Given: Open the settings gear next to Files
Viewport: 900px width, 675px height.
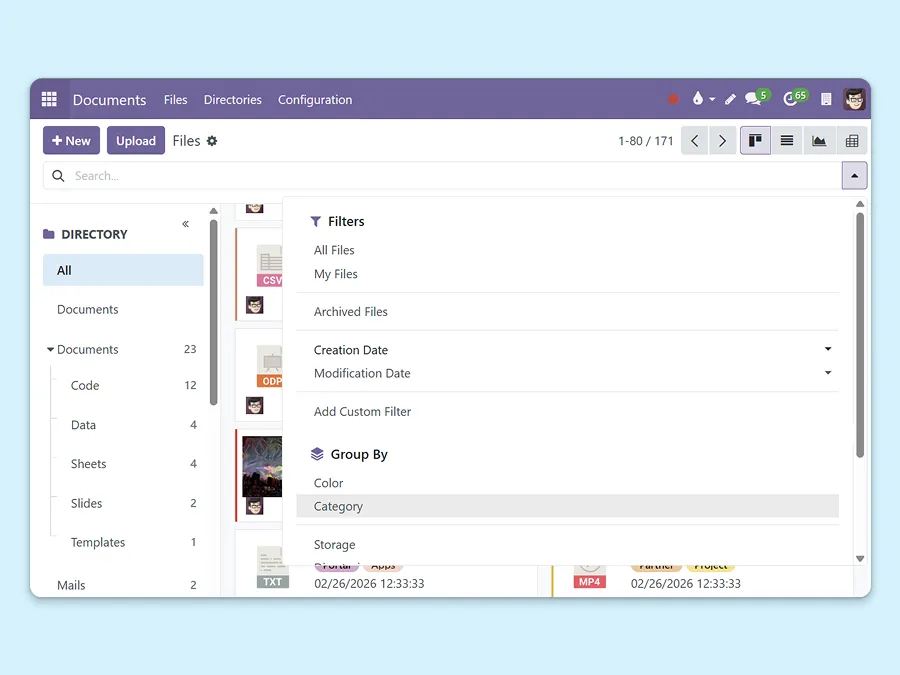Looking at the screenshot, I should [213, 140].
